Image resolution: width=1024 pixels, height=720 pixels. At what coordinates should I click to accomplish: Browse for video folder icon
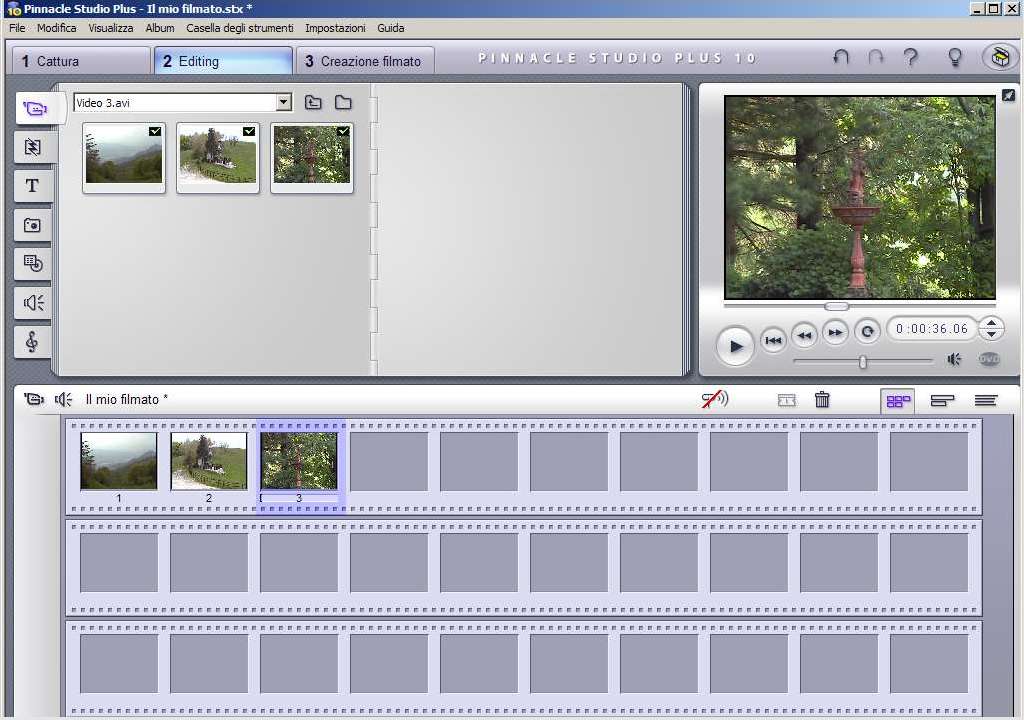pos(344,103)
